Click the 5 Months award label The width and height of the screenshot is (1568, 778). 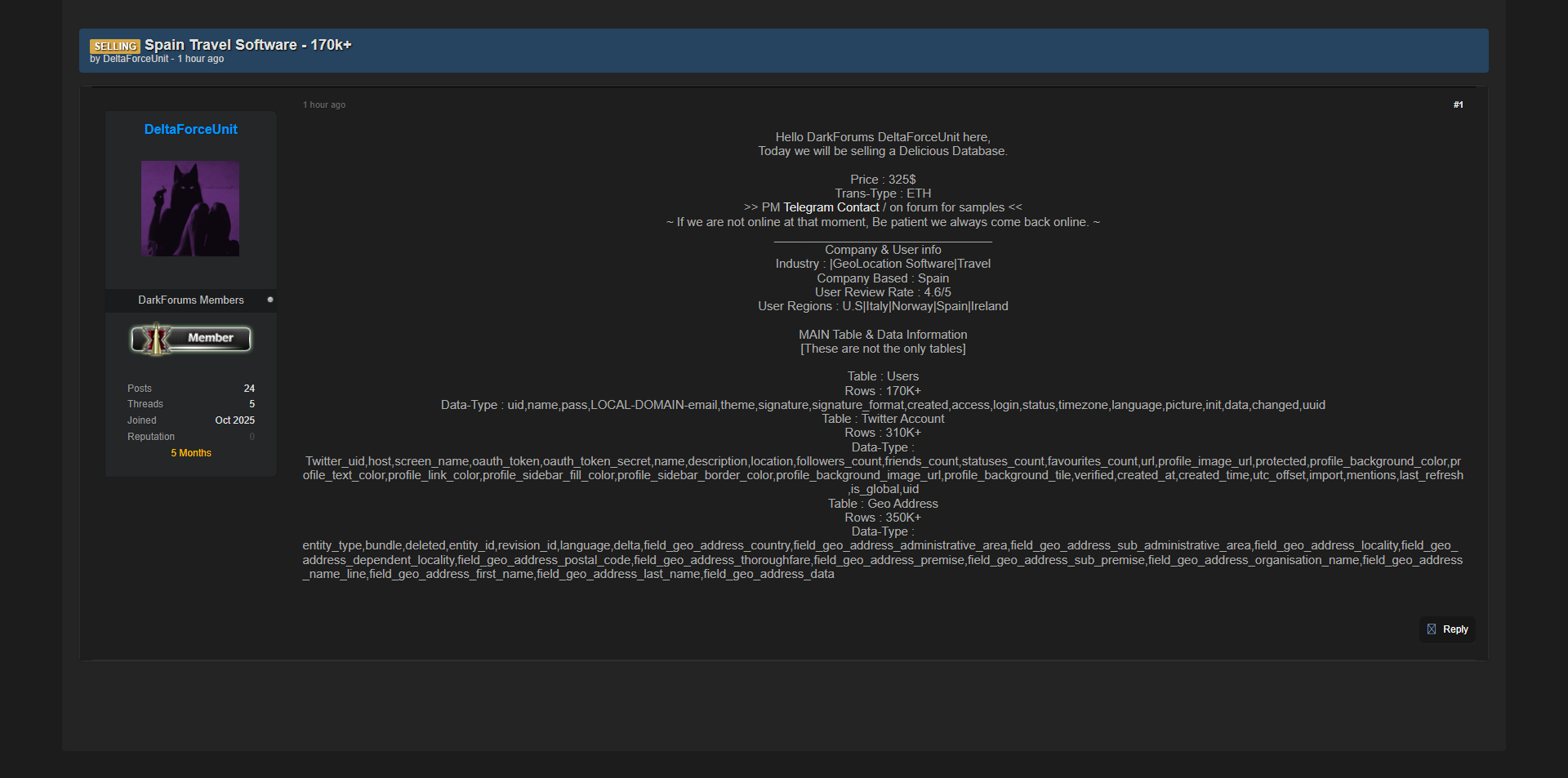point(190,453)
